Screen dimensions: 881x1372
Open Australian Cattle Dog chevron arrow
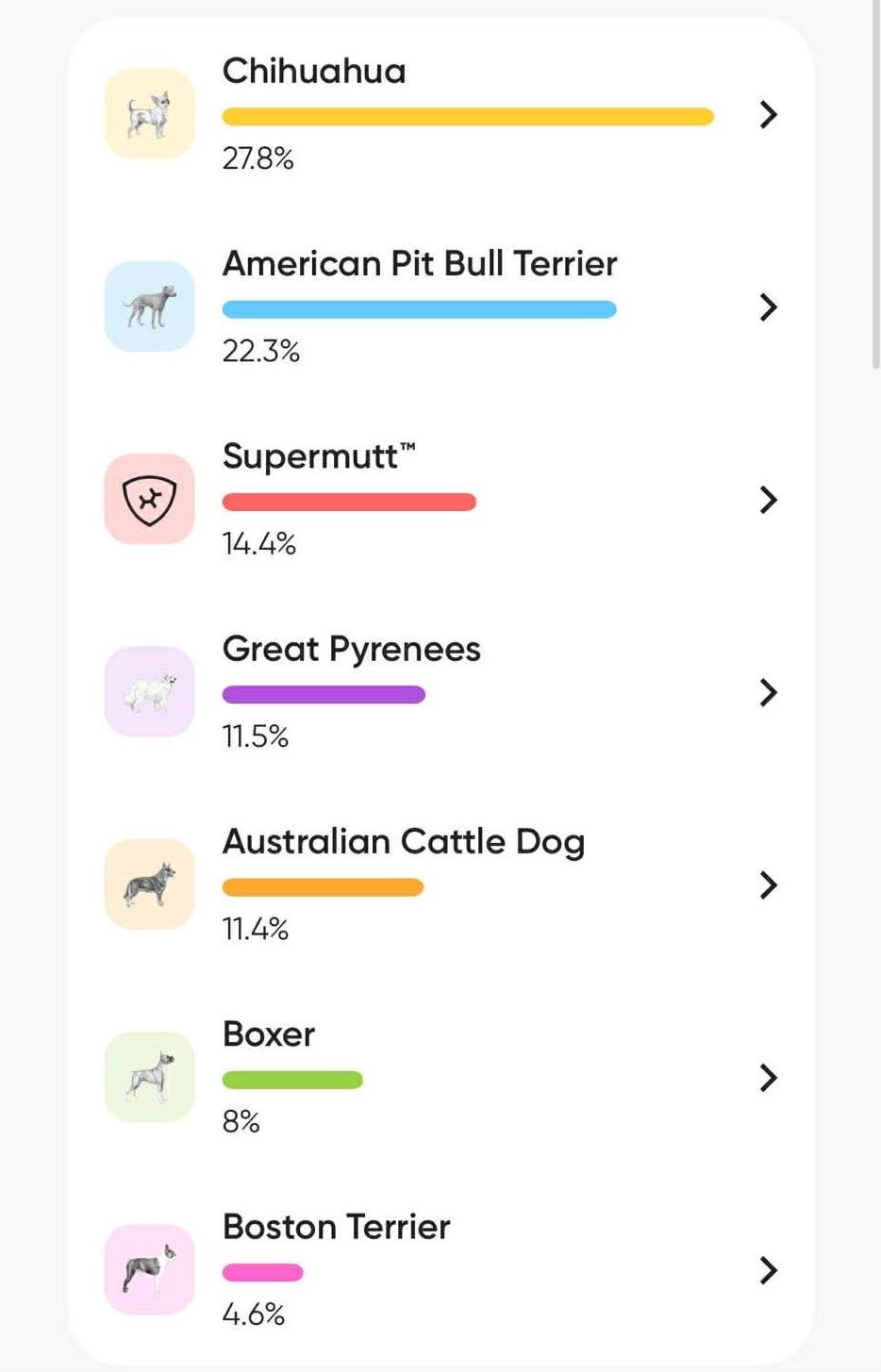pos(769,885)
